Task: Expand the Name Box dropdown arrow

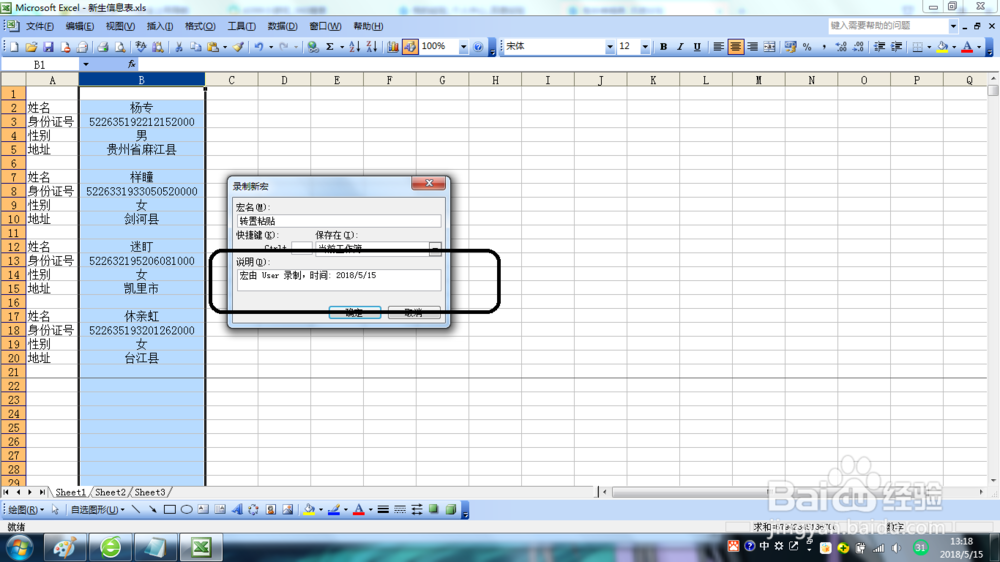Action: (x=85, y=64)
